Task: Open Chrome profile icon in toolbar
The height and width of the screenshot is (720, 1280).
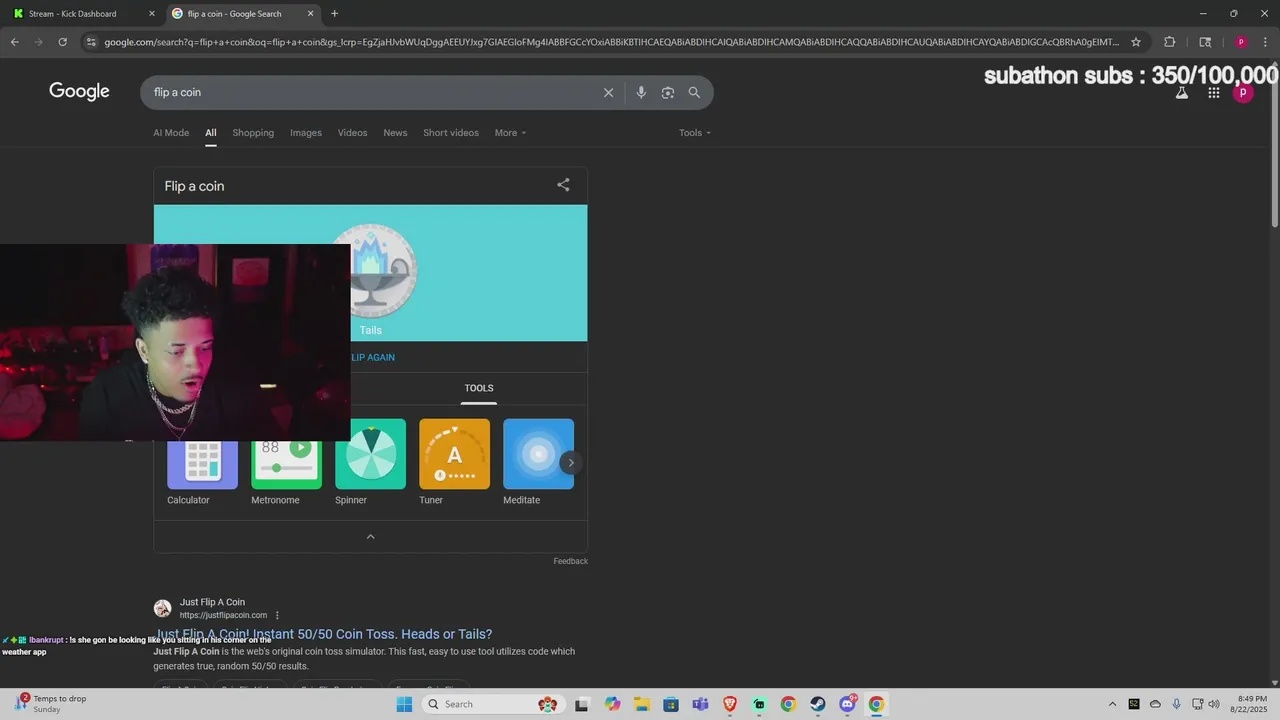Action: [1241, 42]
